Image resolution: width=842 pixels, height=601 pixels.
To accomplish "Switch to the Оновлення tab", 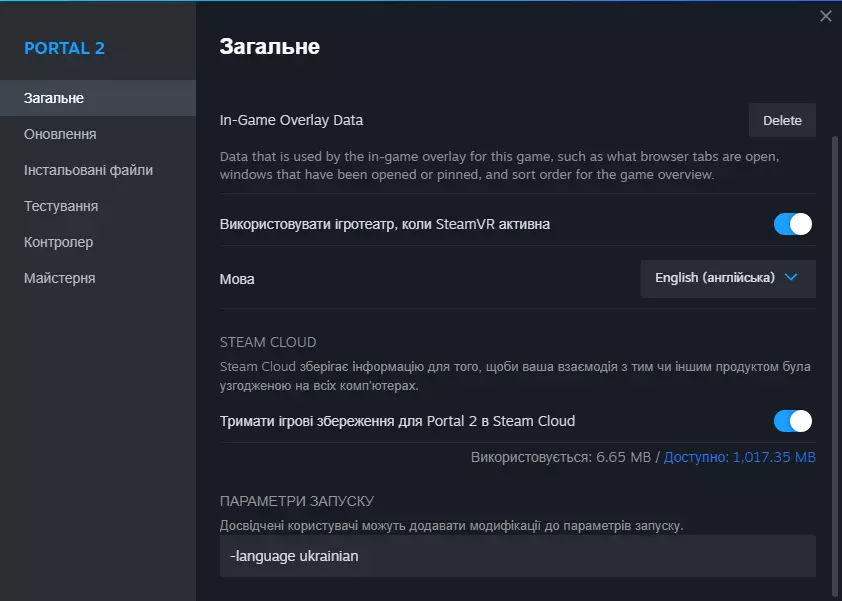I will [x=60, y=134].
